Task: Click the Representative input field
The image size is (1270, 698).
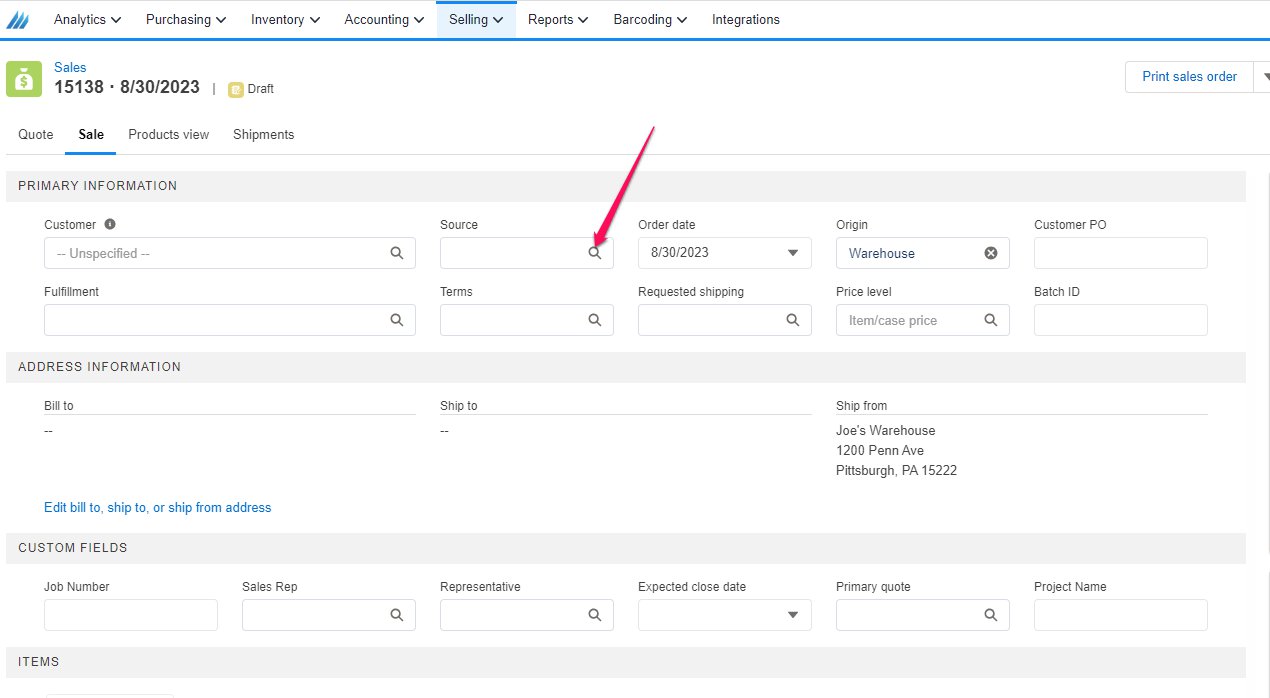Action: coord(527,615)
